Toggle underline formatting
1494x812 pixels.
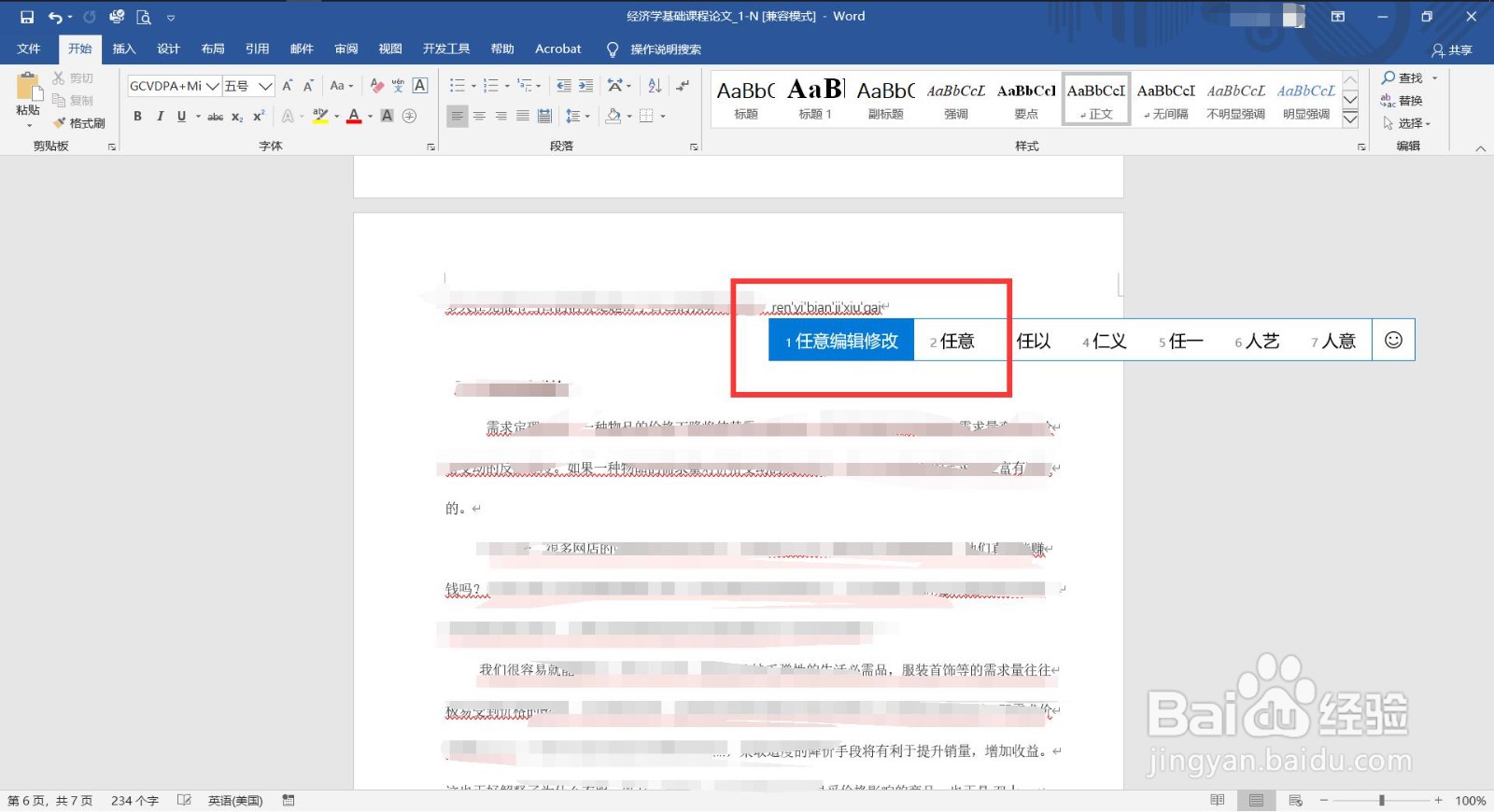pyautogui.click(x=181, y=117)
